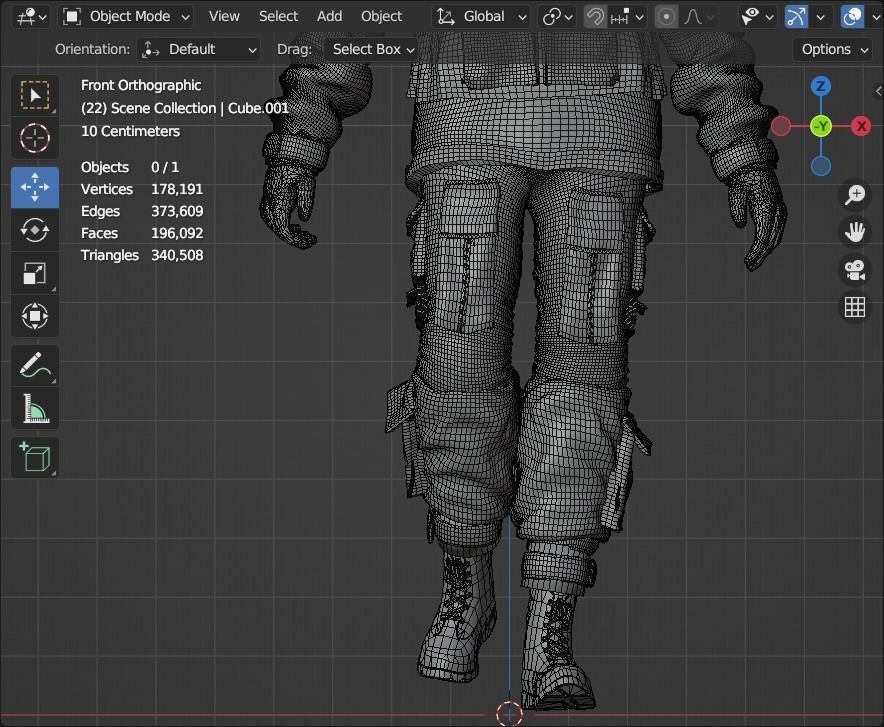
Task: Open Object Mode dropdown
Action: coord(126,16)
